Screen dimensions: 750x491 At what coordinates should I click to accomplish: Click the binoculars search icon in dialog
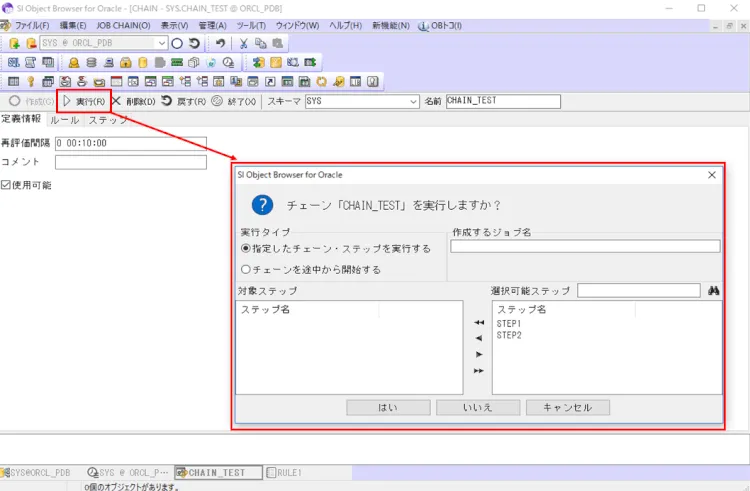(x=713, y=291)
